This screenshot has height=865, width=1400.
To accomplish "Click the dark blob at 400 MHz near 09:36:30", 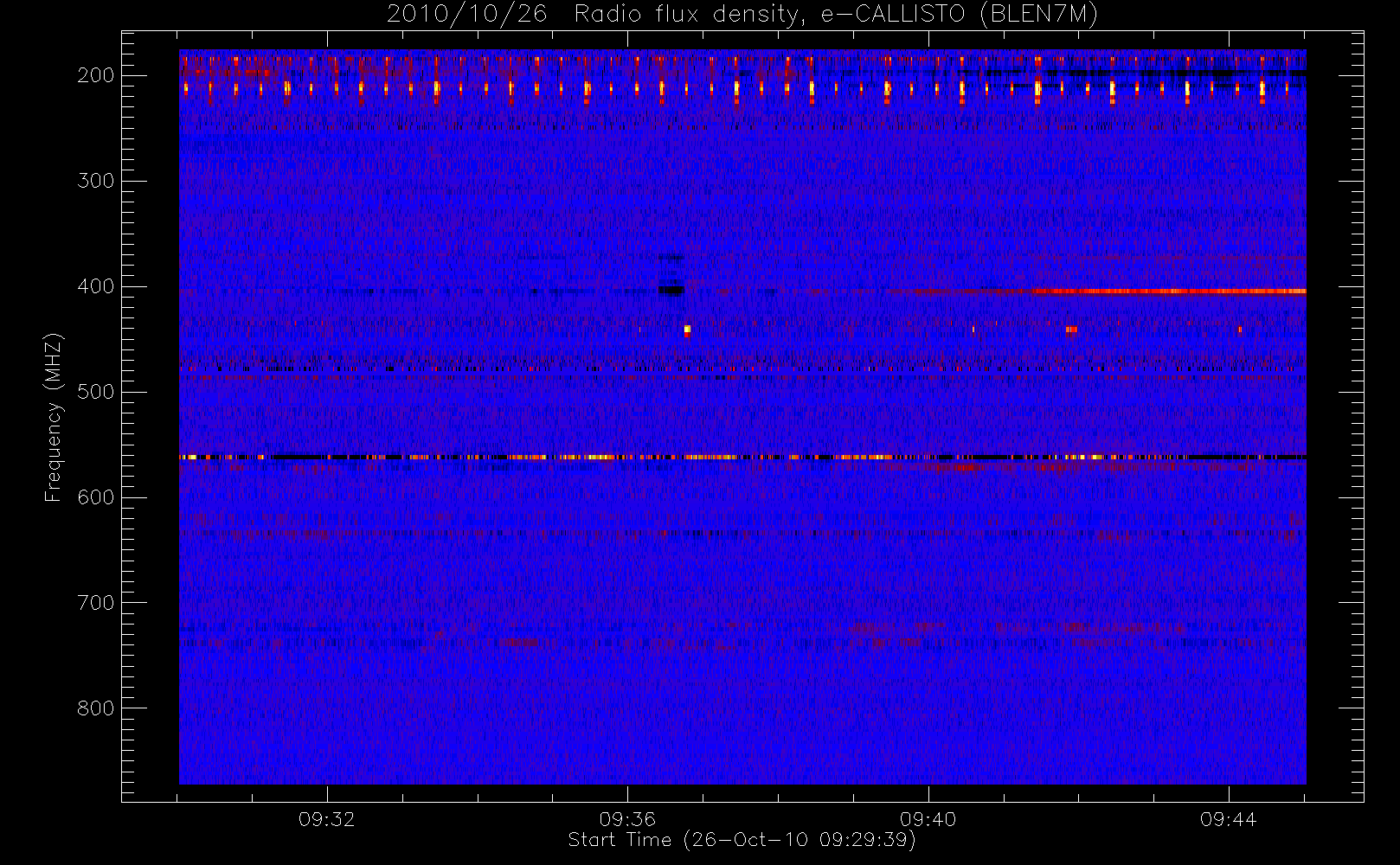I will [x=671, y=290].
